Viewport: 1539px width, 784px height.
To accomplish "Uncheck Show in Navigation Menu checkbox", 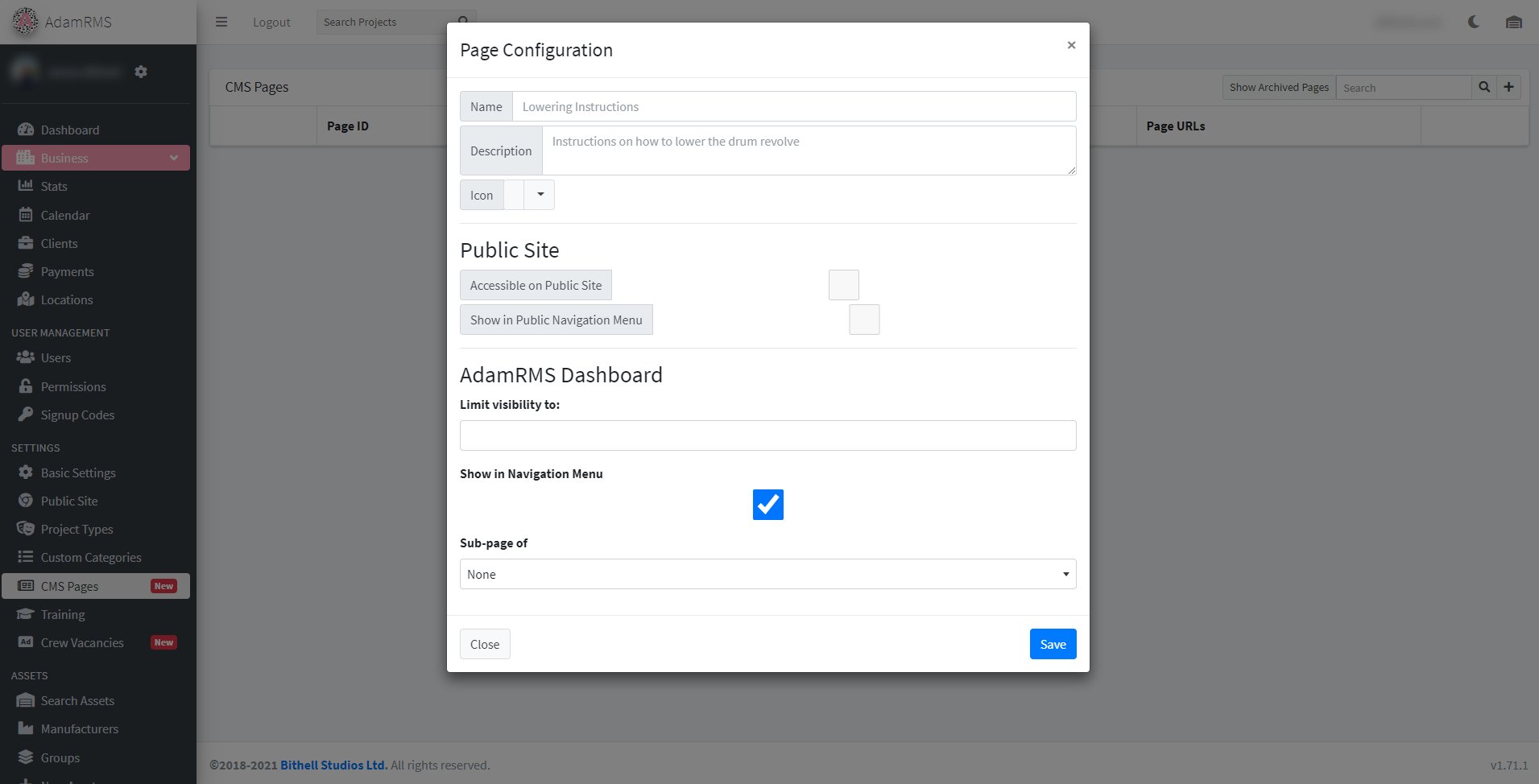I will 767,505.
